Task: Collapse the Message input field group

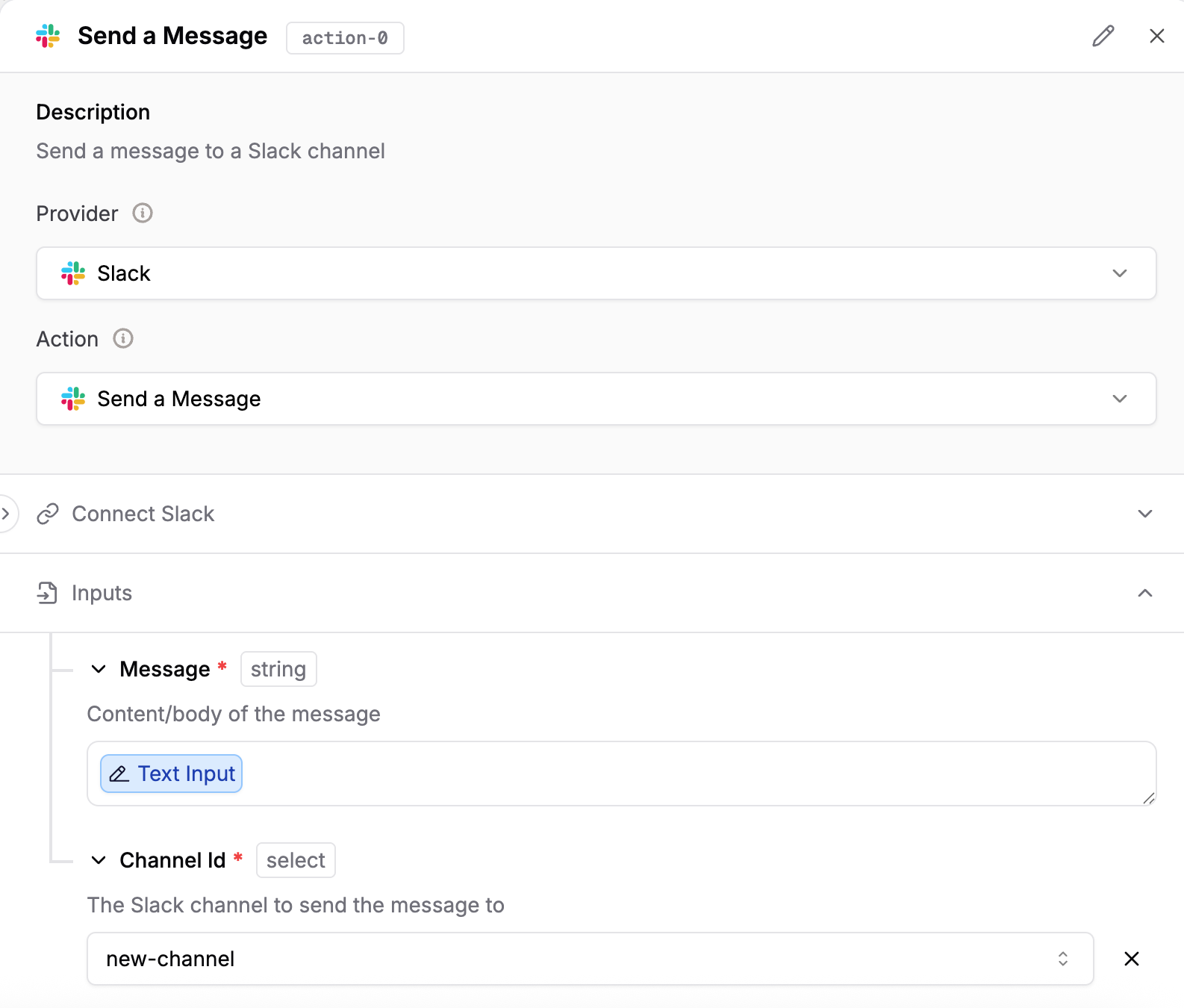Action: [99, 669]
